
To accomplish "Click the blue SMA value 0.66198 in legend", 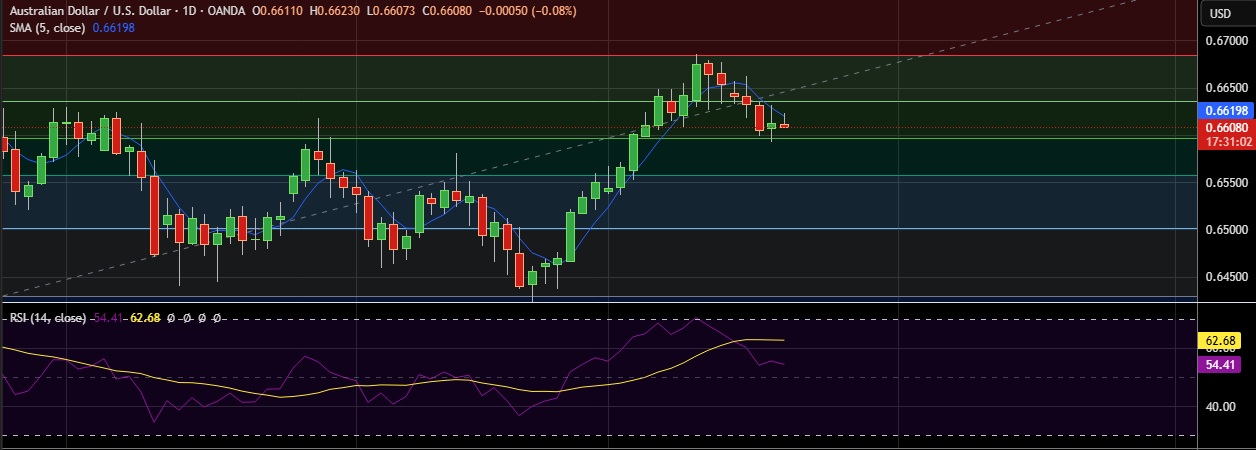I will (113, 27).
